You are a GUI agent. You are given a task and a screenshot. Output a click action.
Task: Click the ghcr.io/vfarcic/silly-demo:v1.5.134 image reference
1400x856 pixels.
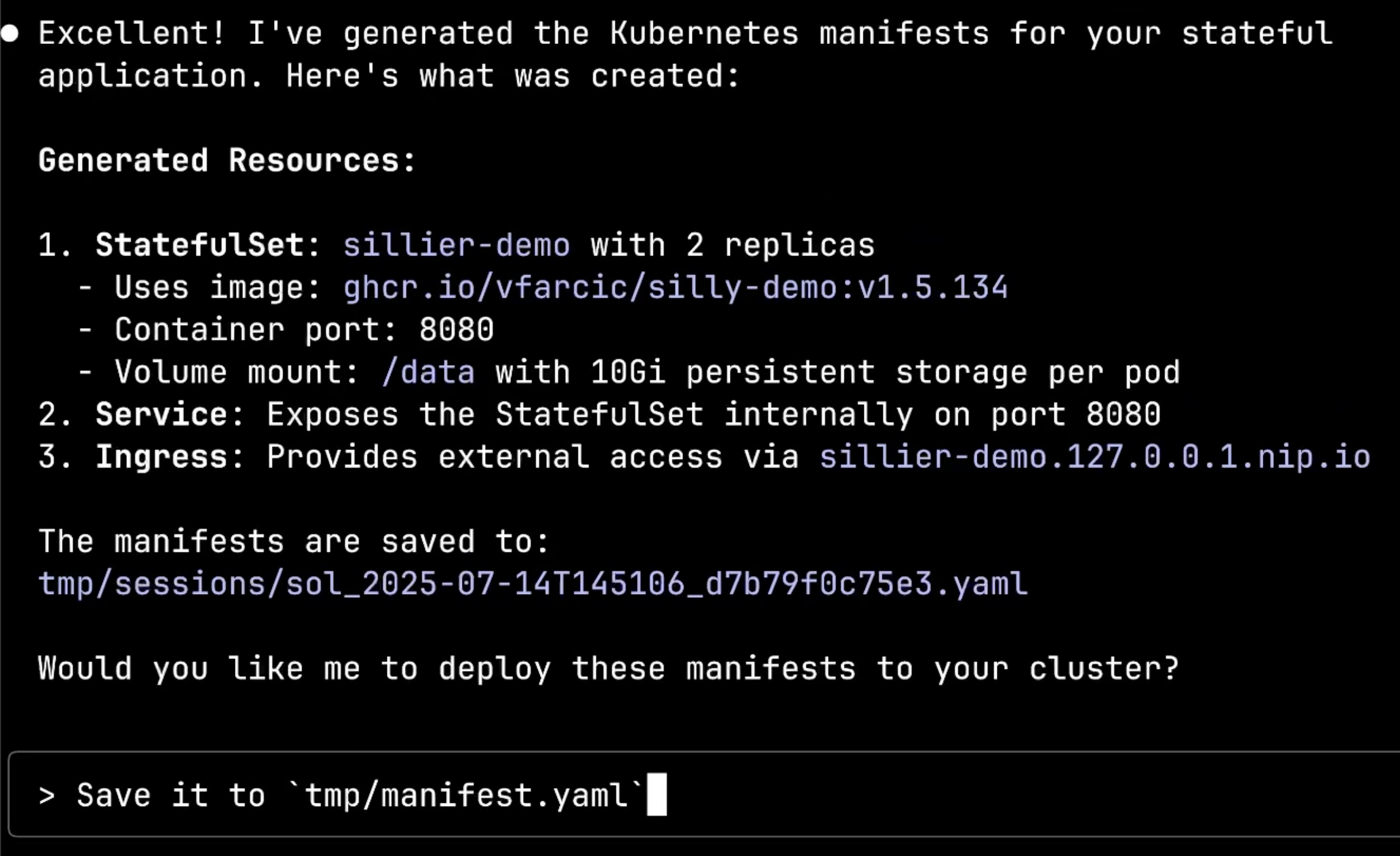click(676, 288)
